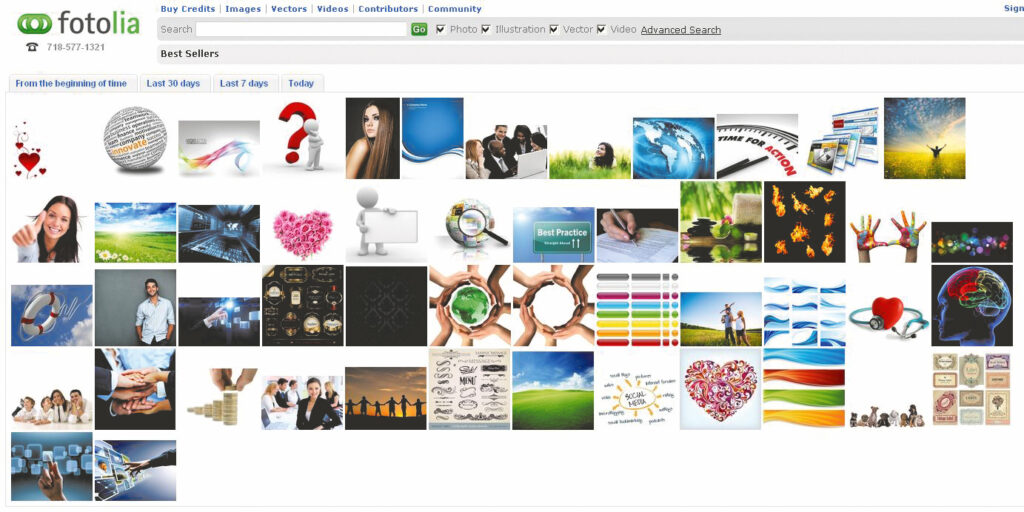This screenshot has height=512, width=1024.
Task: Select the Innovate word sphere thumbnail
Action: (x=135, y=141)
